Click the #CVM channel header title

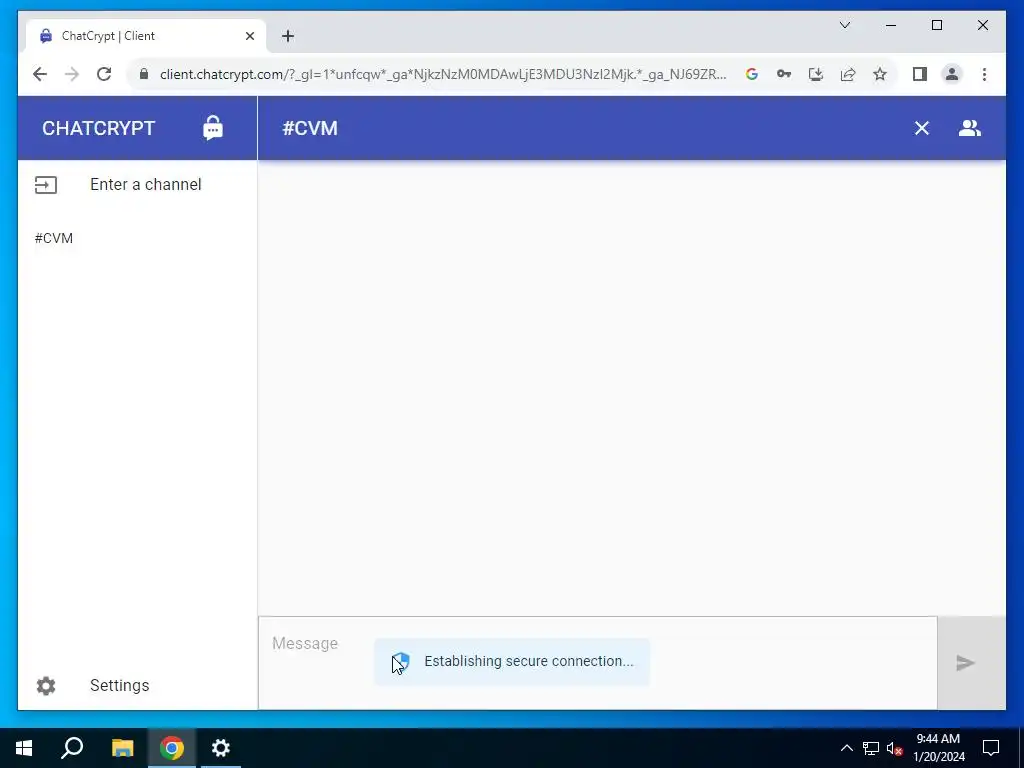click(x=310, y=128)
